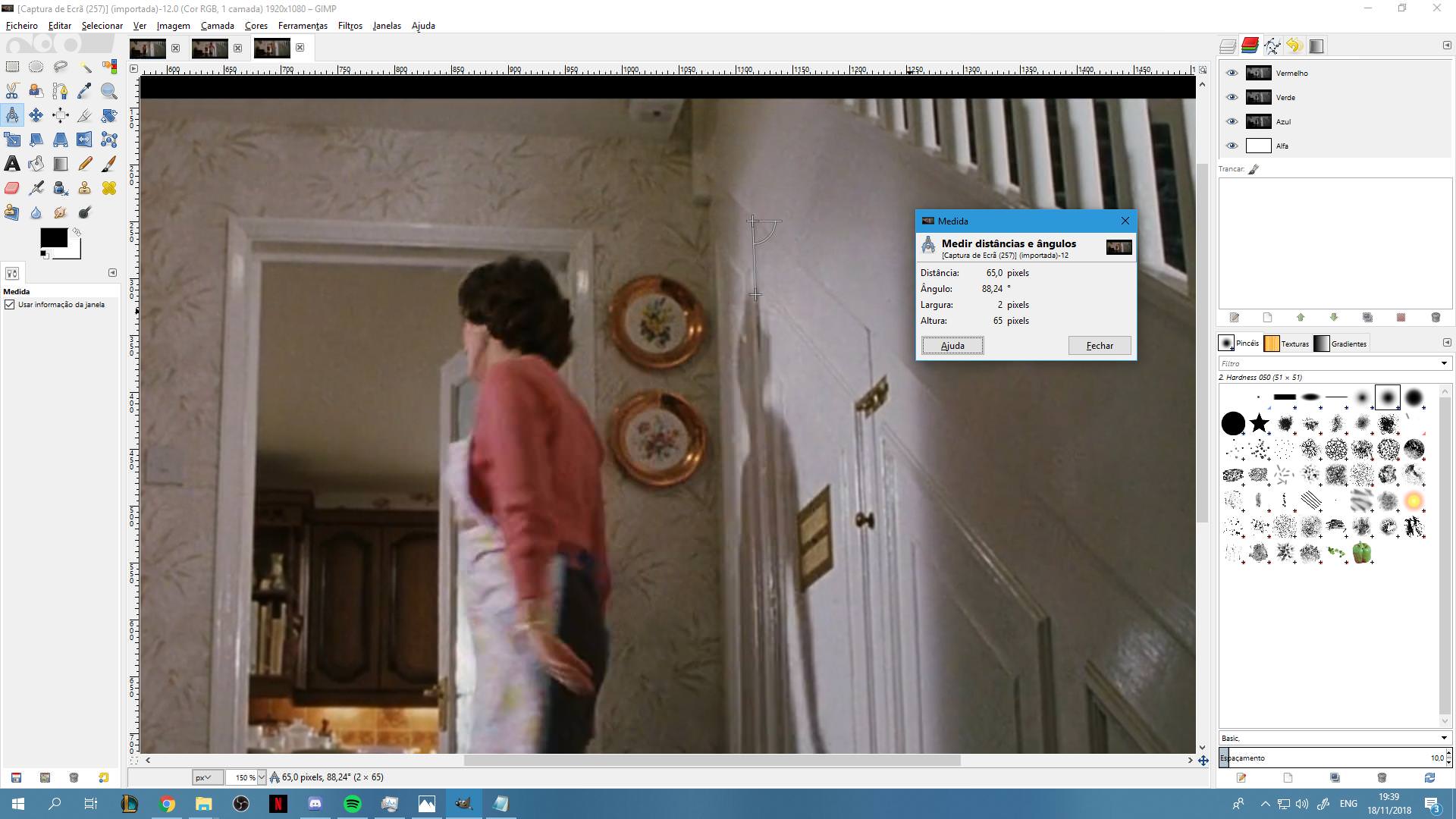Select the Flip tool
Viewport: 1456px width, 819px height.
(85, 140)
